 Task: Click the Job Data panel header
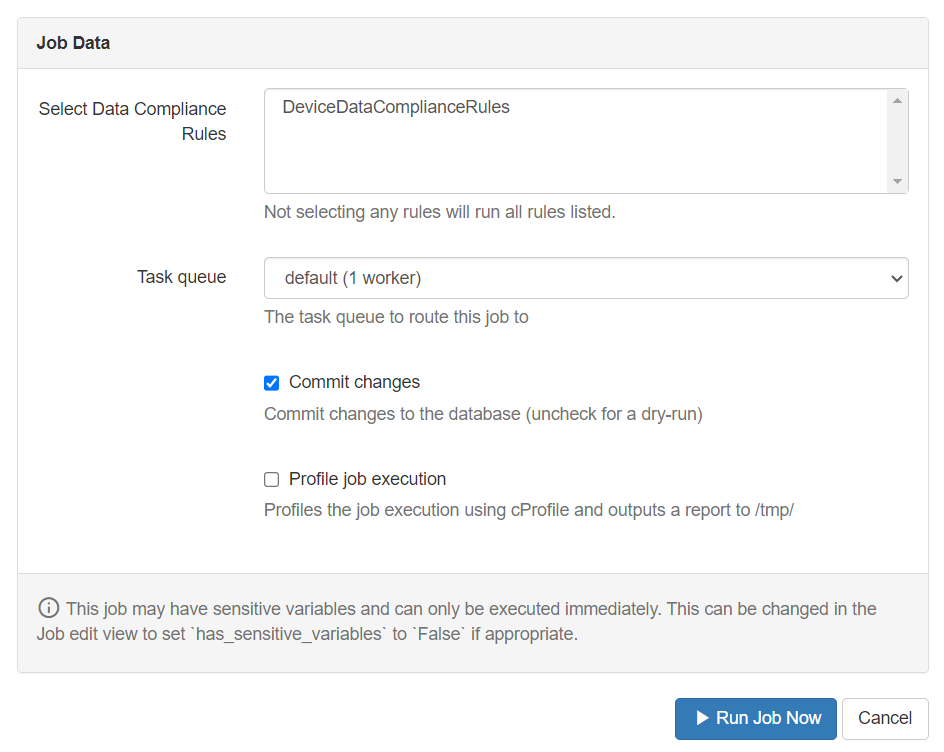73,42
